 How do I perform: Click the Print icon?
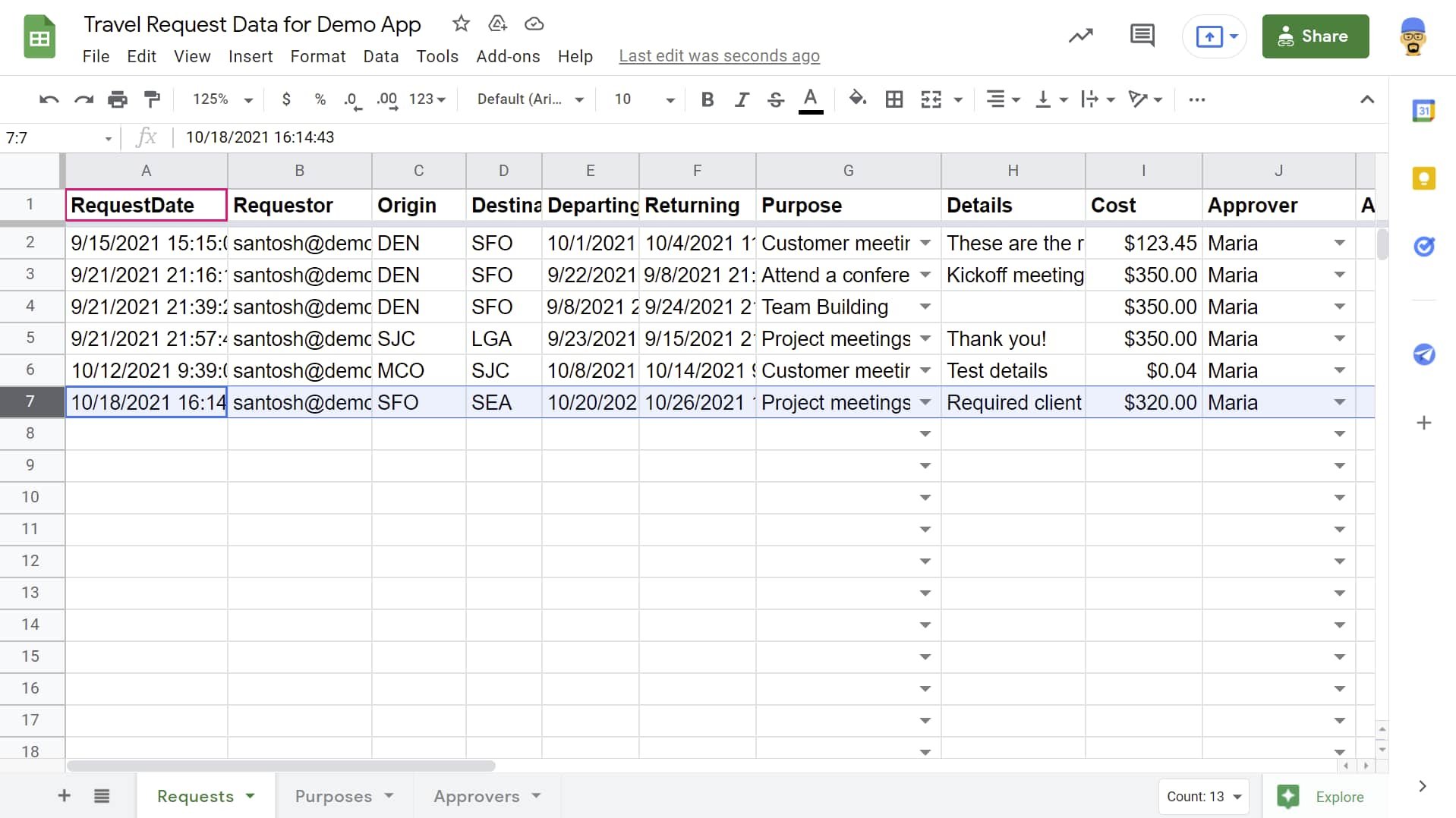(x=118, y=99)
